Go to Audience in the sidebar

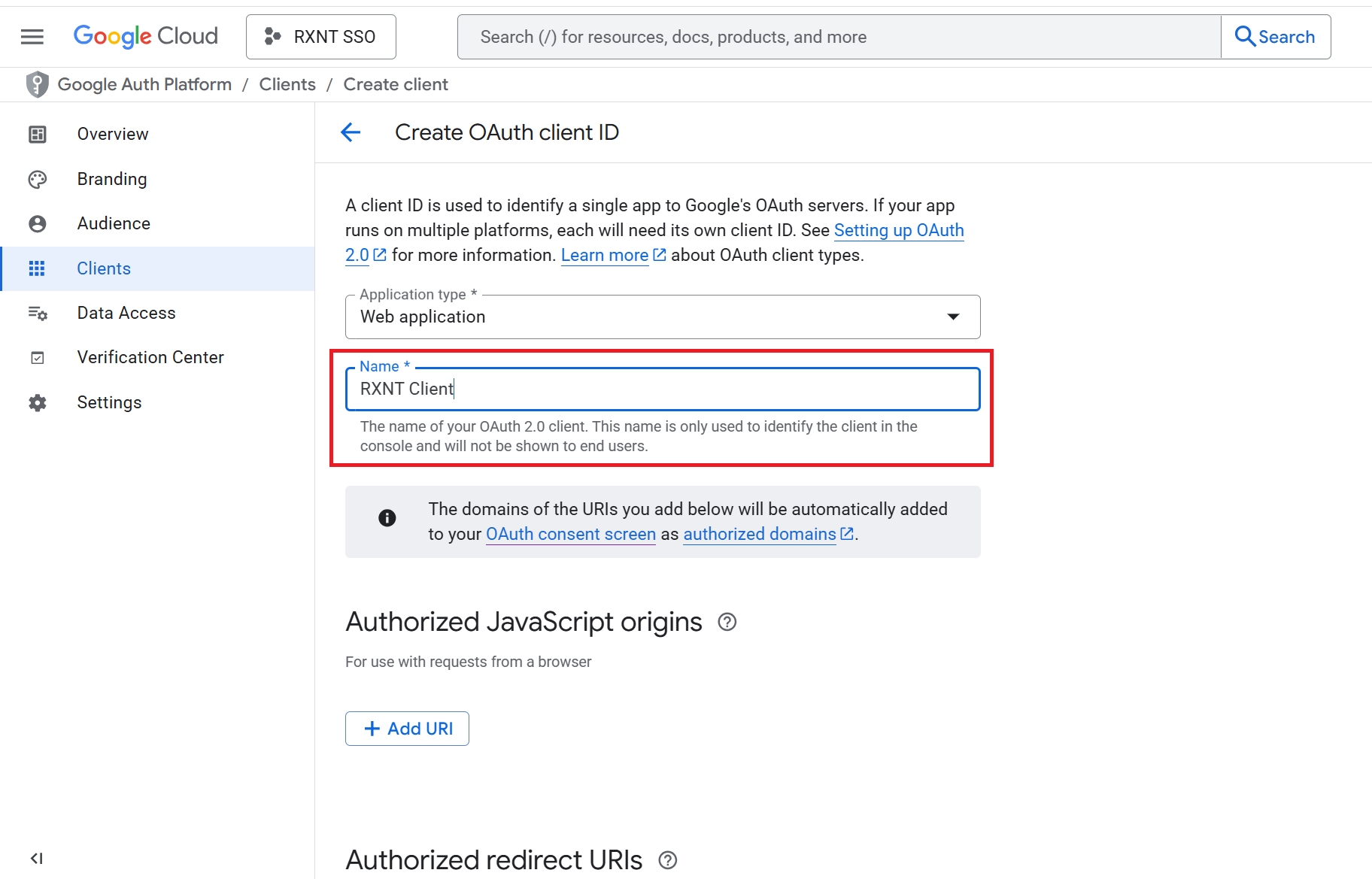(114, 223)
